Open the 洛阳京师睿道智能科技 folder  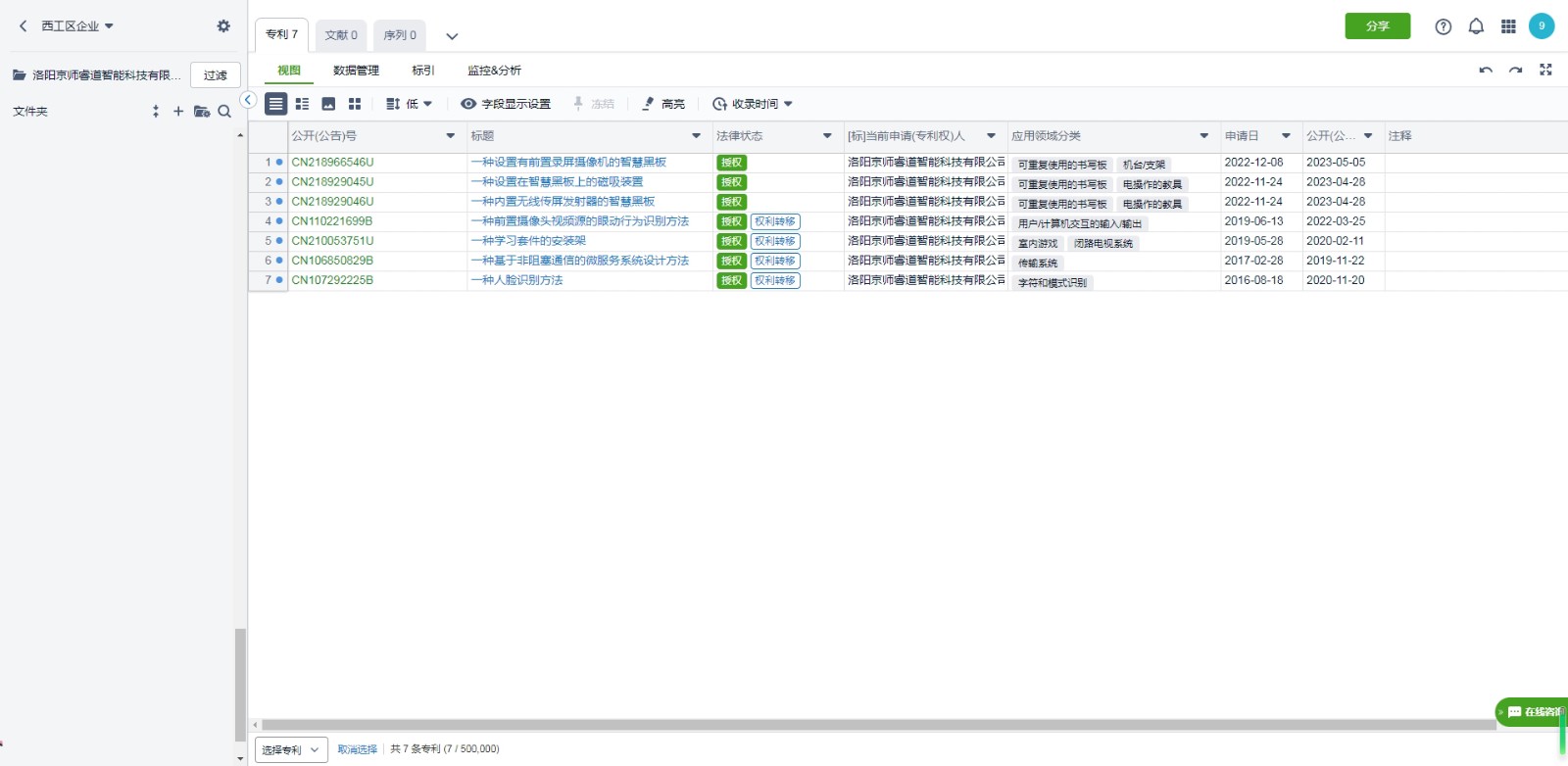point(97,75)
